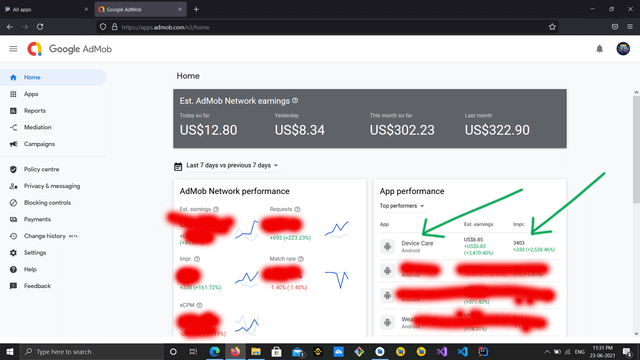Viewport: 640px width, 360px height.
Task: Click Last month US$322.90 value
Action: [x=497, y=130]
